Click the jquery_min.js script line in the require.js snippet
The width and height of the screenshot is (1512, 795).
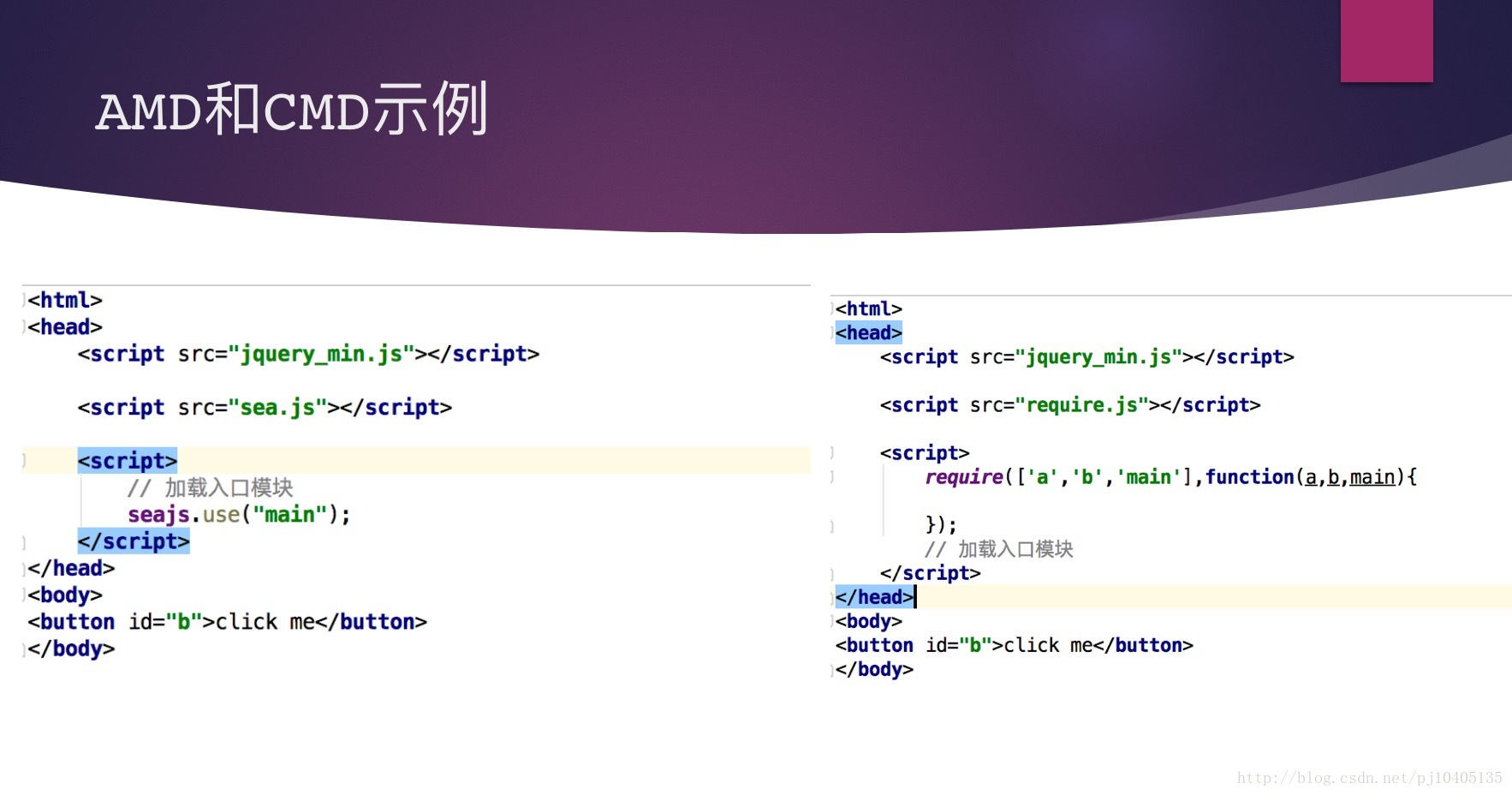click(1086, 356)
